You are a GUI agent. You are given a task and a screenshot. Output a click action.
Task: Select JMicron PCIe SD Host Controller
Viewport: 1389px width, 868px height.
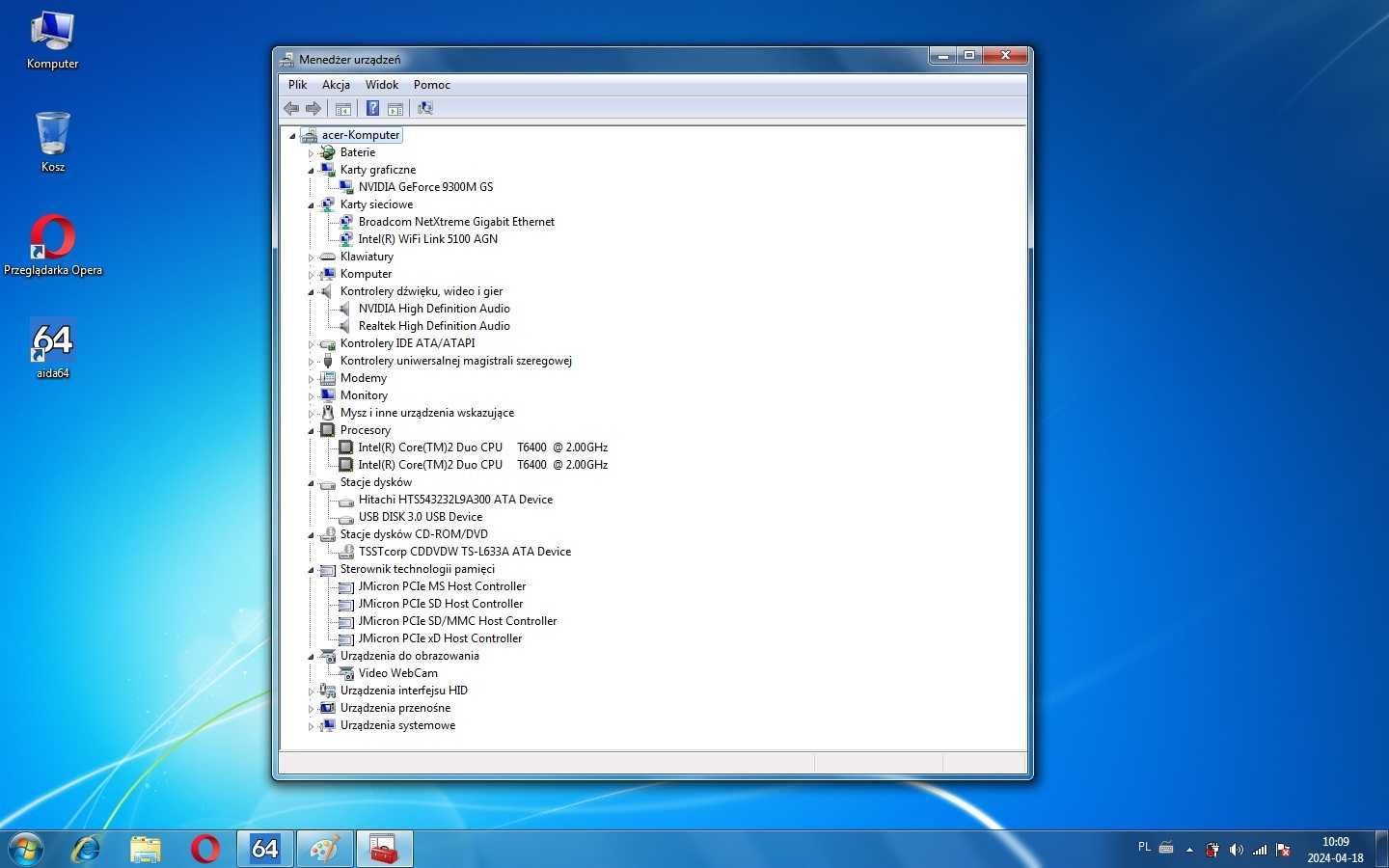coord(440,604)
